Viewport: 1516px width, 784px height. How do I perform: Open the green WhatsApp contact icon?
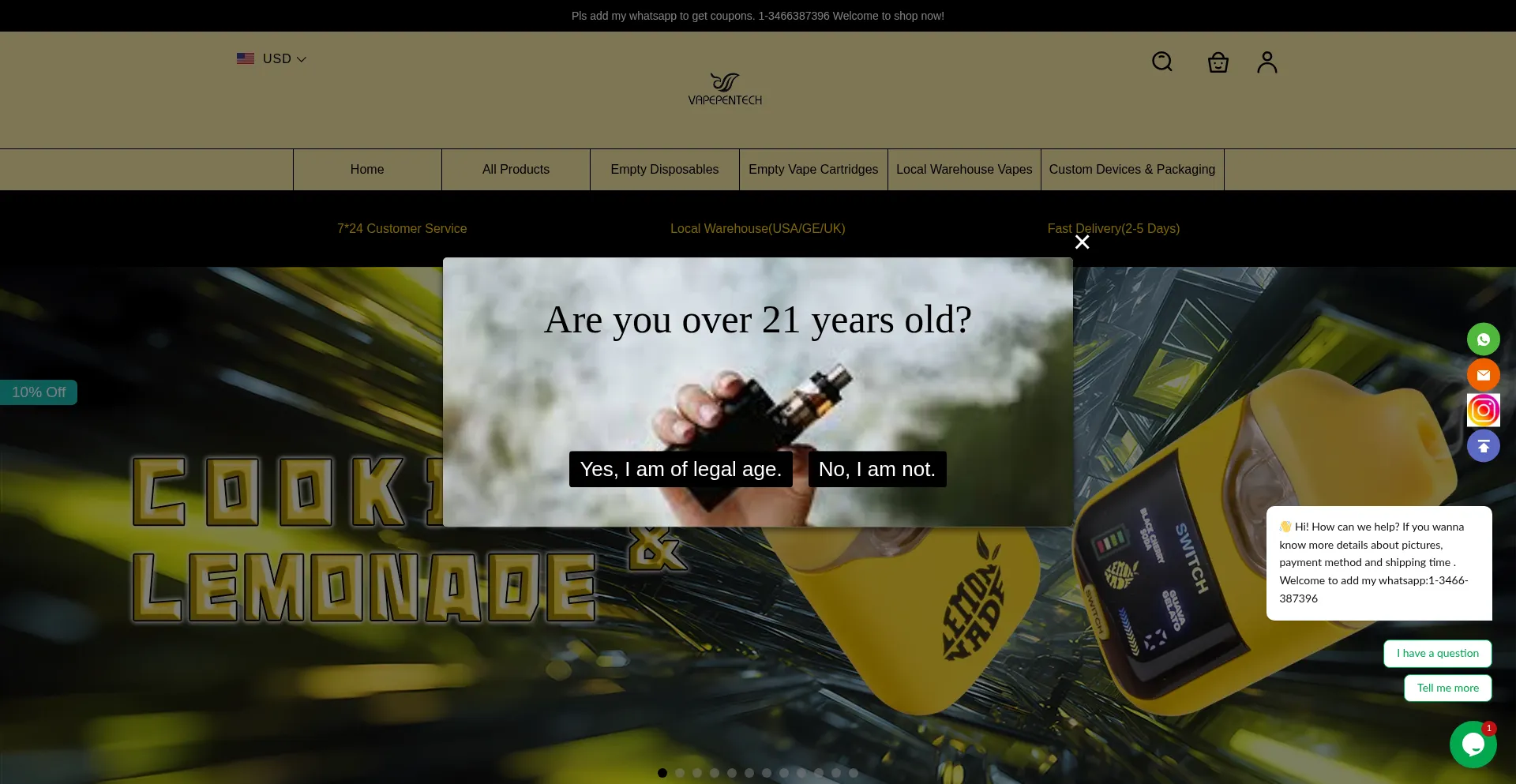click(1483, 339)
